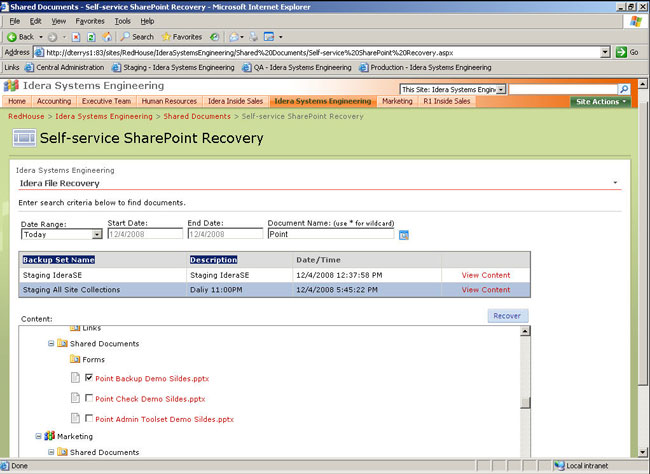Go to Home page icon
Screen dimensions: 650x474
pos(107,37)
